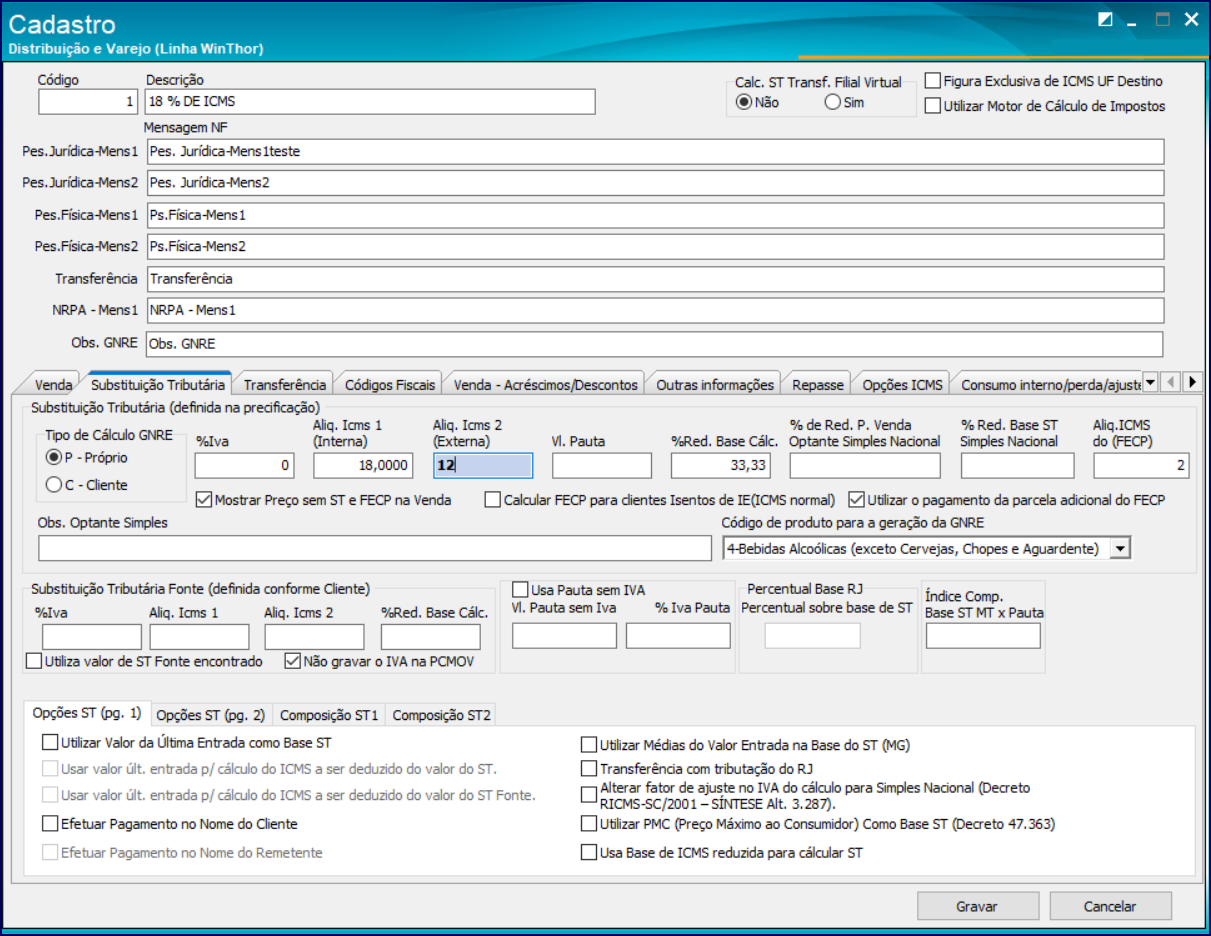Enable Figura Exclusiva de ICMS UF Destino

pos(1043,81)
